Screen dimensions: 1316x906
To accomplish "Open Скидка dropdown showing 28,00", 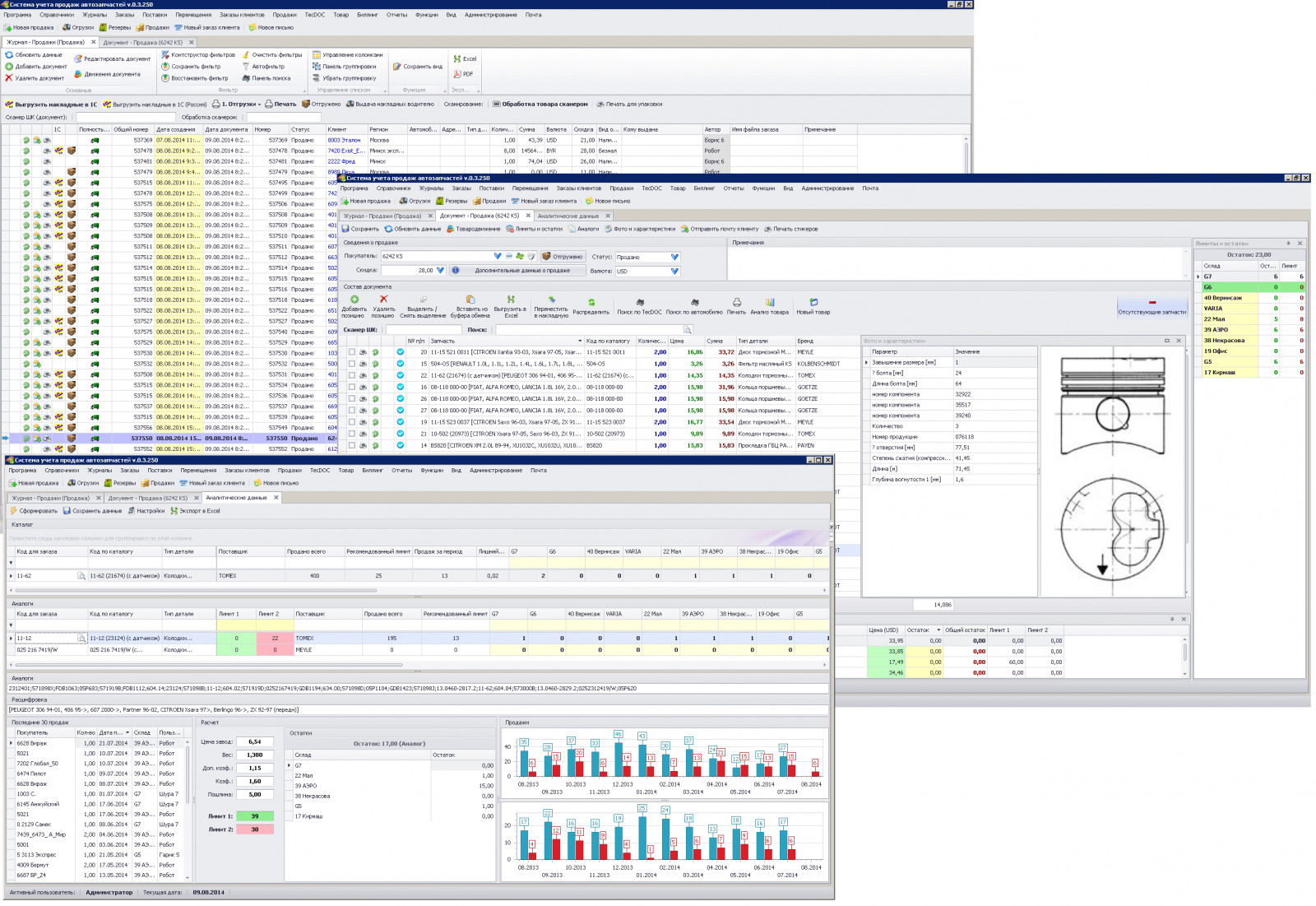I will coord(440,271).
